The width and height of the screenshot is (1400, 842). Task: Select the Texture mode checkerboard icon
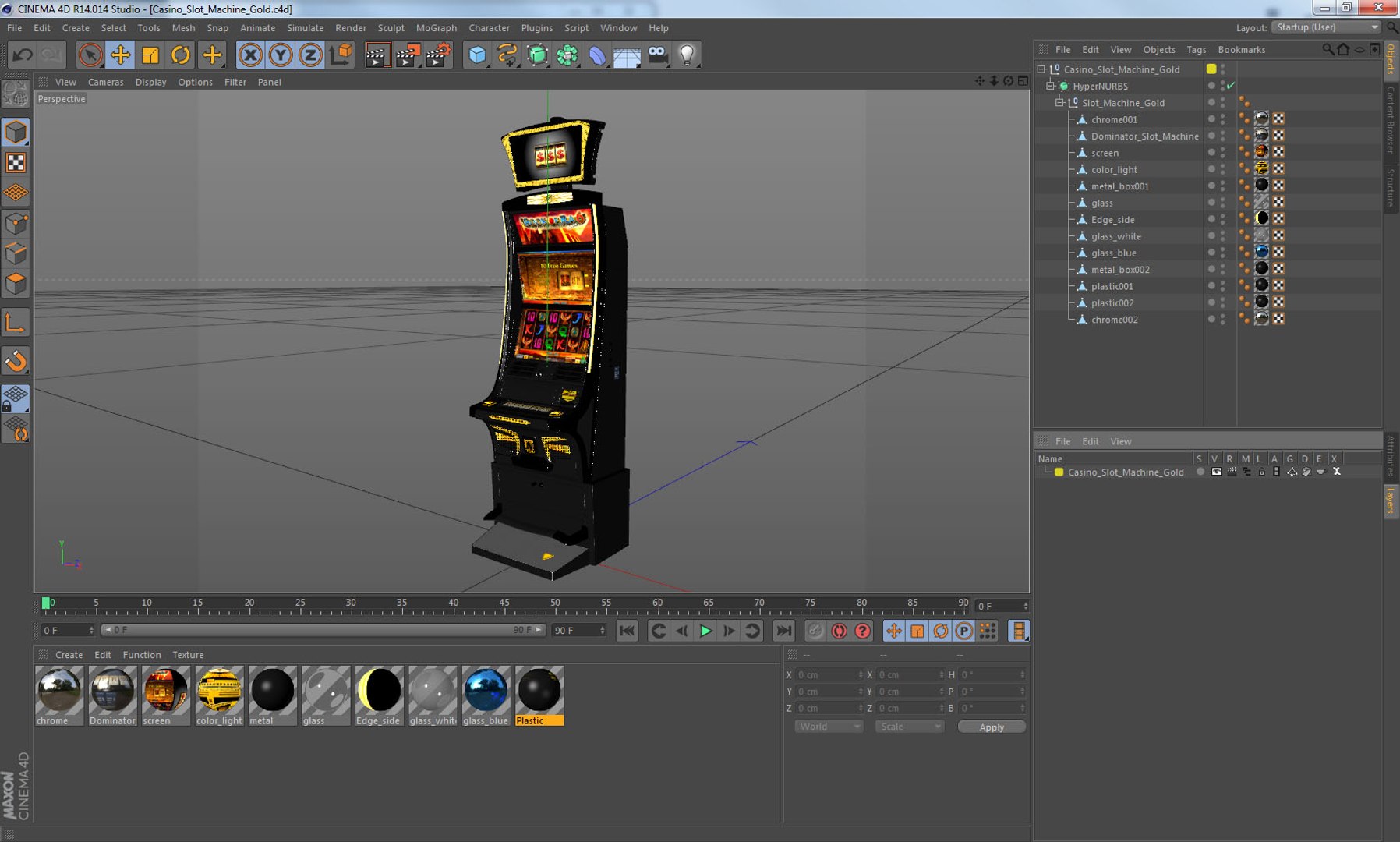16,162
